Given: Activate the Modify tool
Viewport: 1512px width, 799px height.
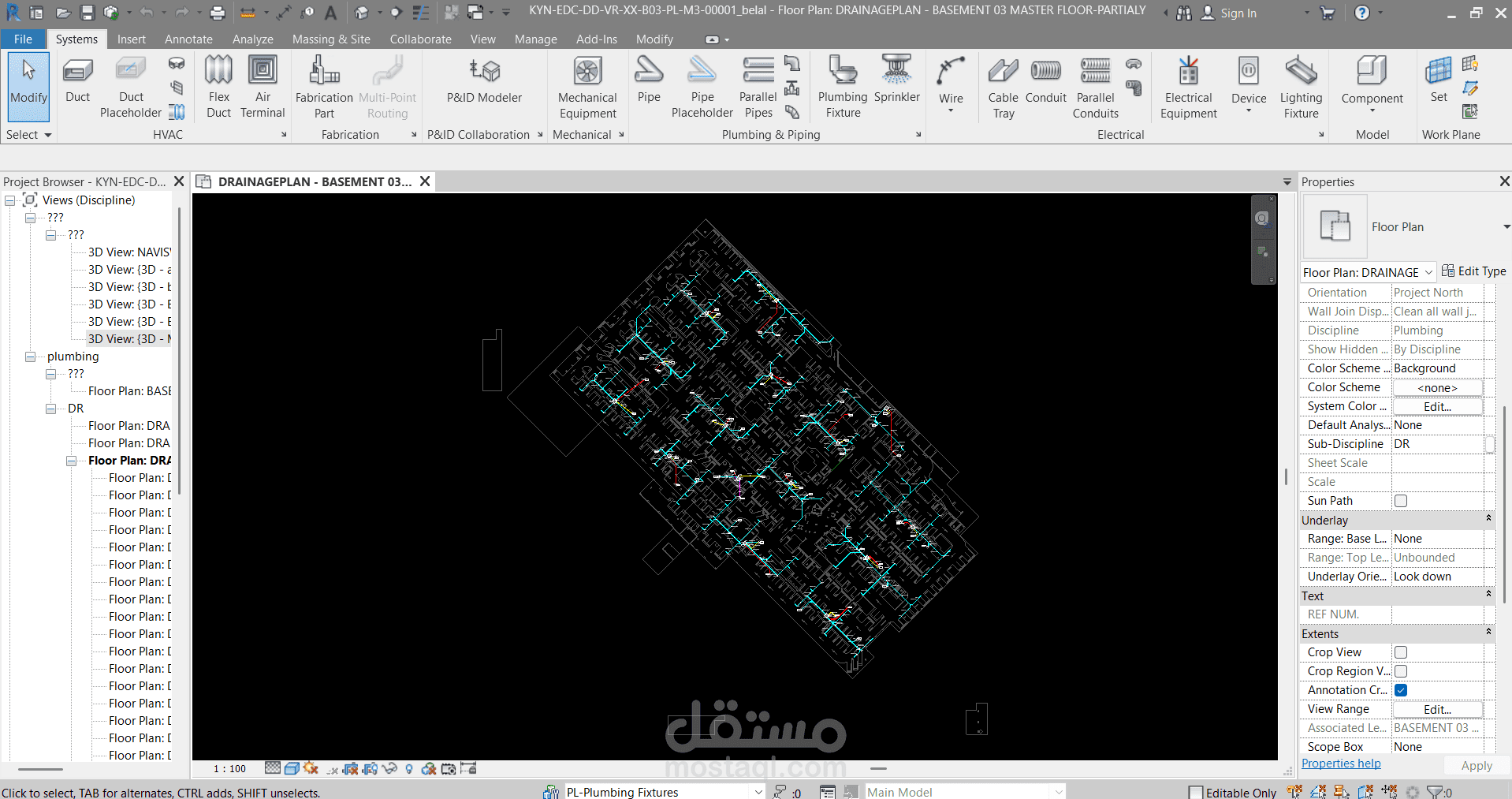Looking at the screenshot, I should click(29, 85).
